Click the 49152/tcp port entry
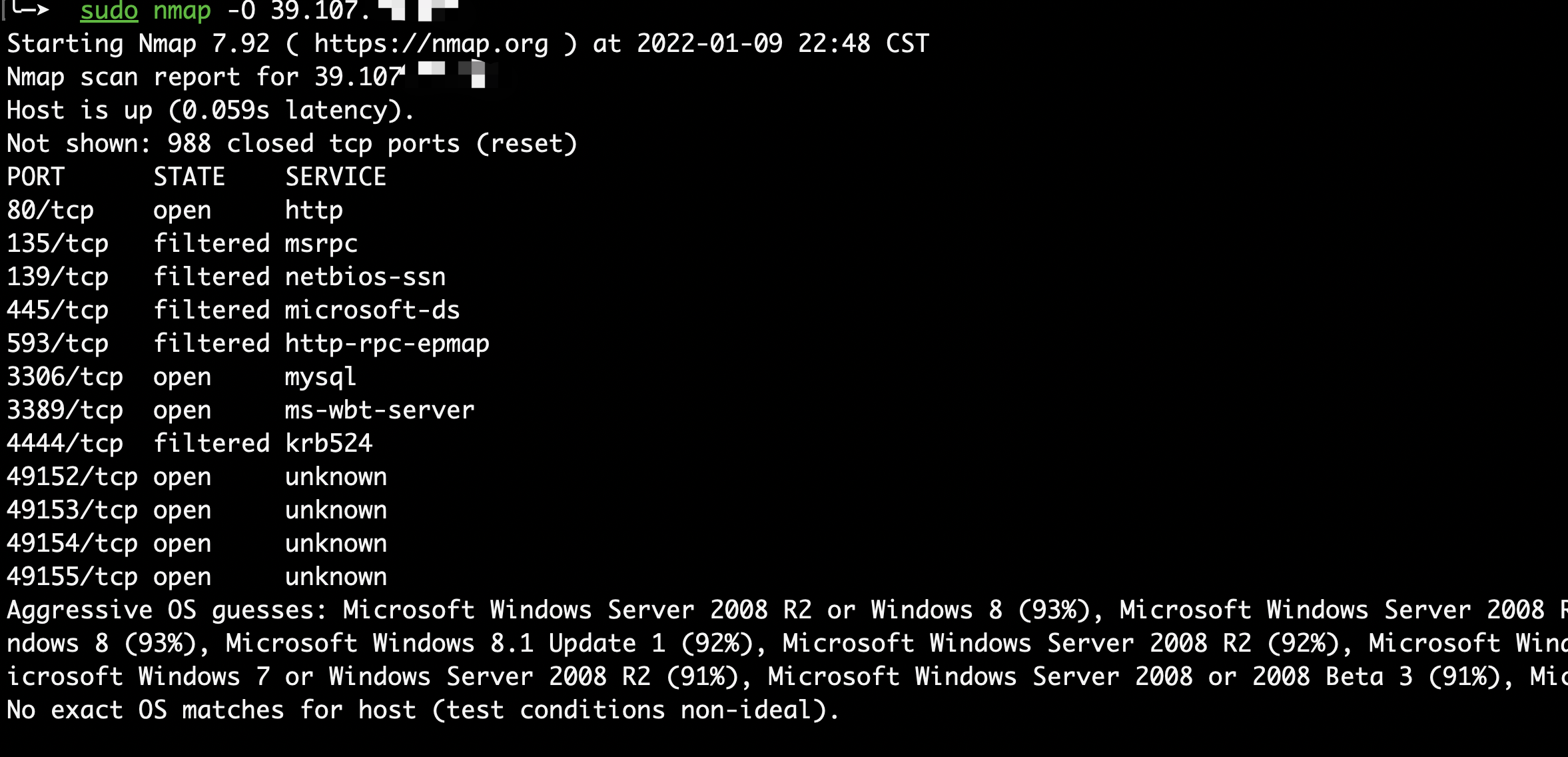This screenshot has height=757, width=1568. (72, 477)
